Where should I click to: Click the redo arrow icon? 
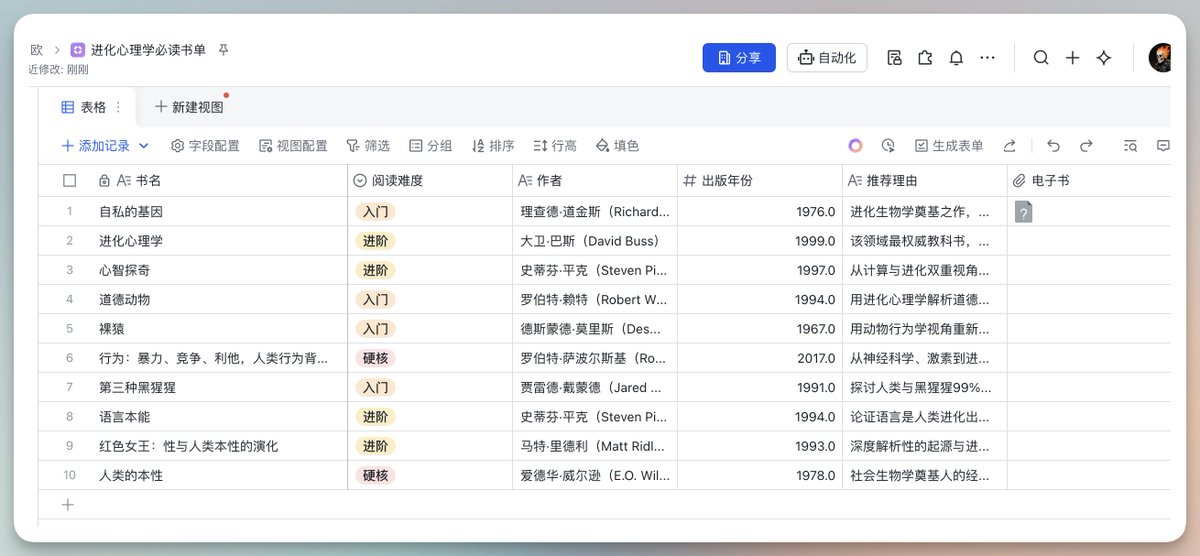(x=1086, y=146)
